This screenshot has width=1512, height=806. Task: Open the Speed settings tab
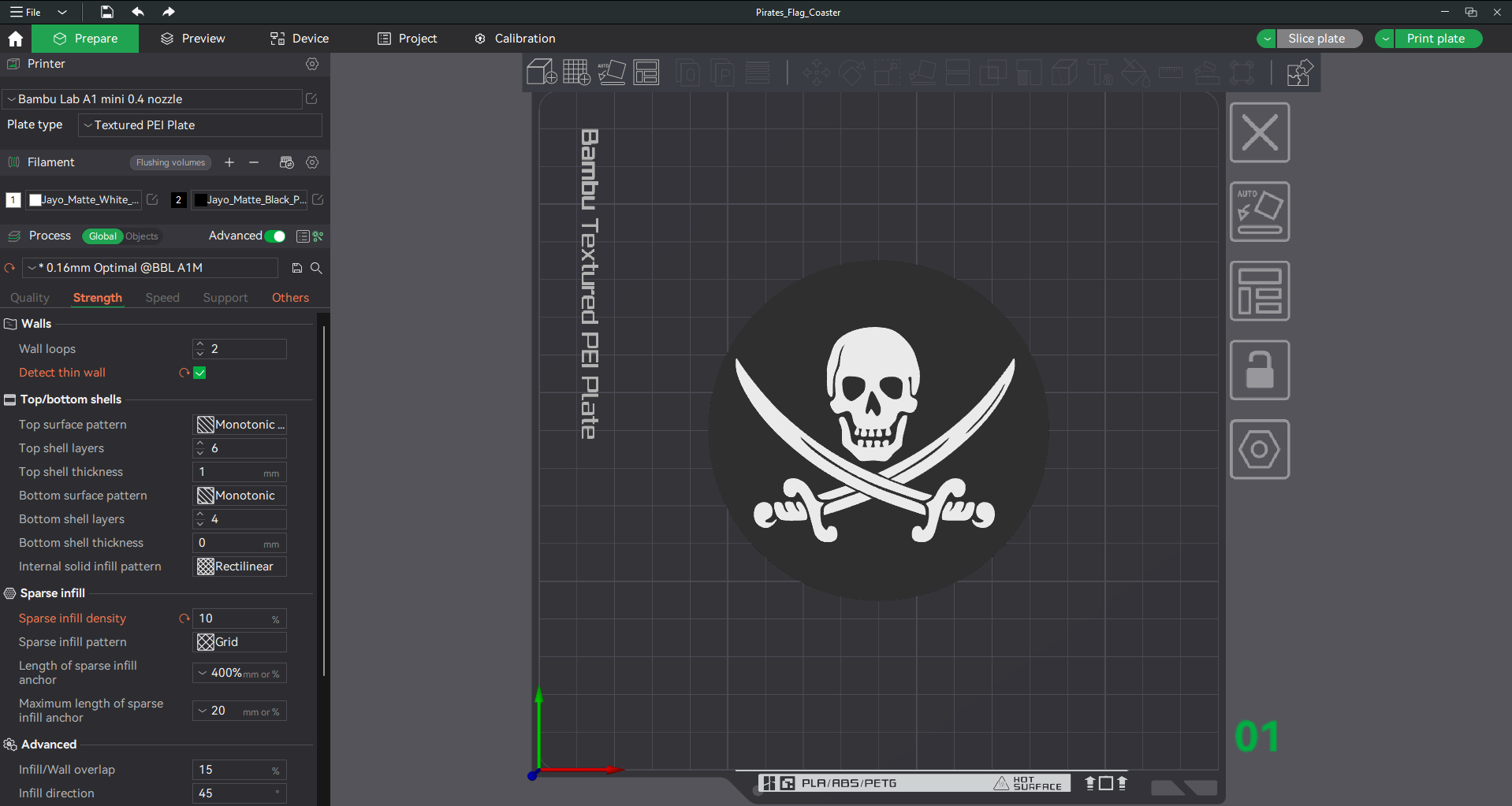click(x=162, y=298)
